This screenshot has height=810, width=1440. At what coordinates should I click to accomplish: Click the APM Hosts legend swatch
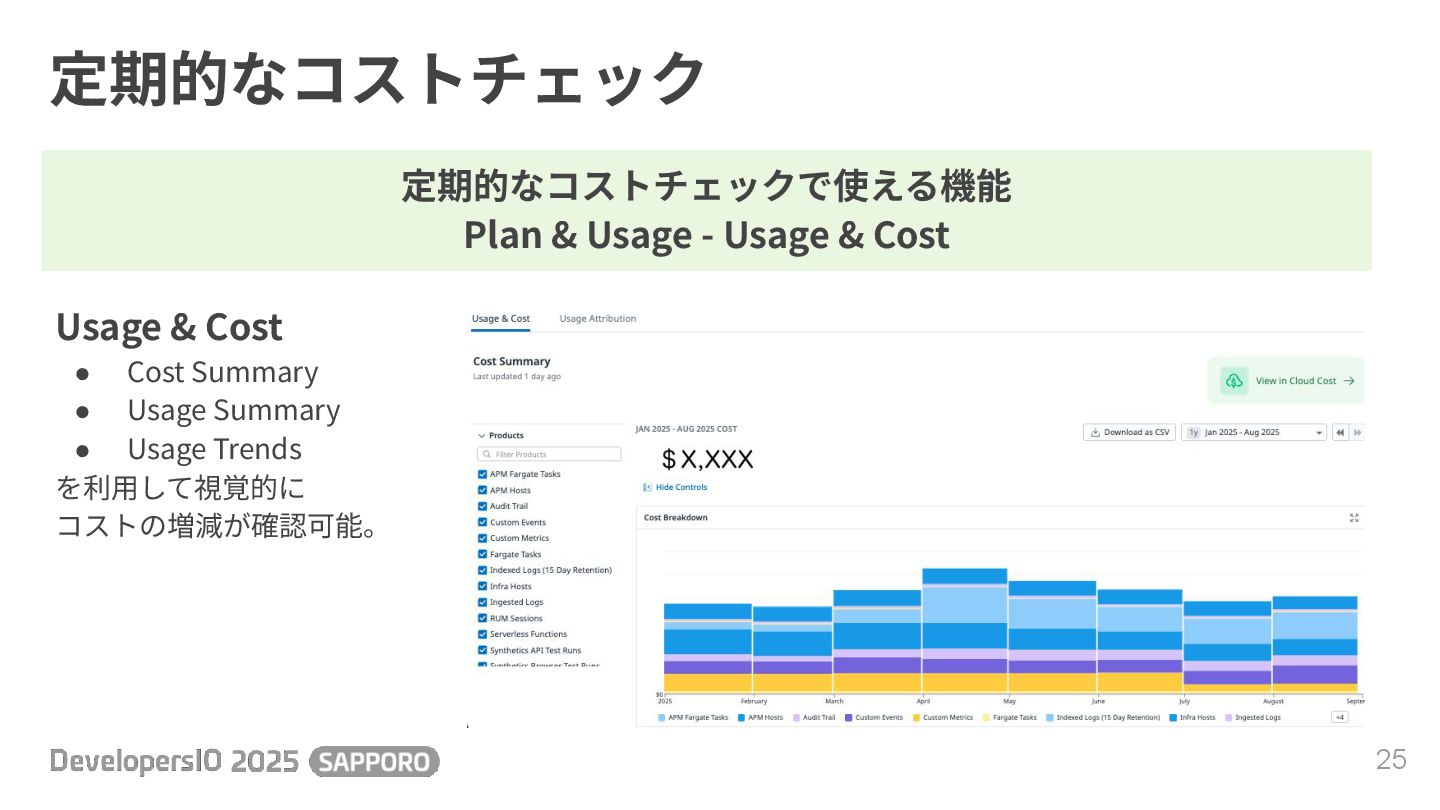point(742,718)
